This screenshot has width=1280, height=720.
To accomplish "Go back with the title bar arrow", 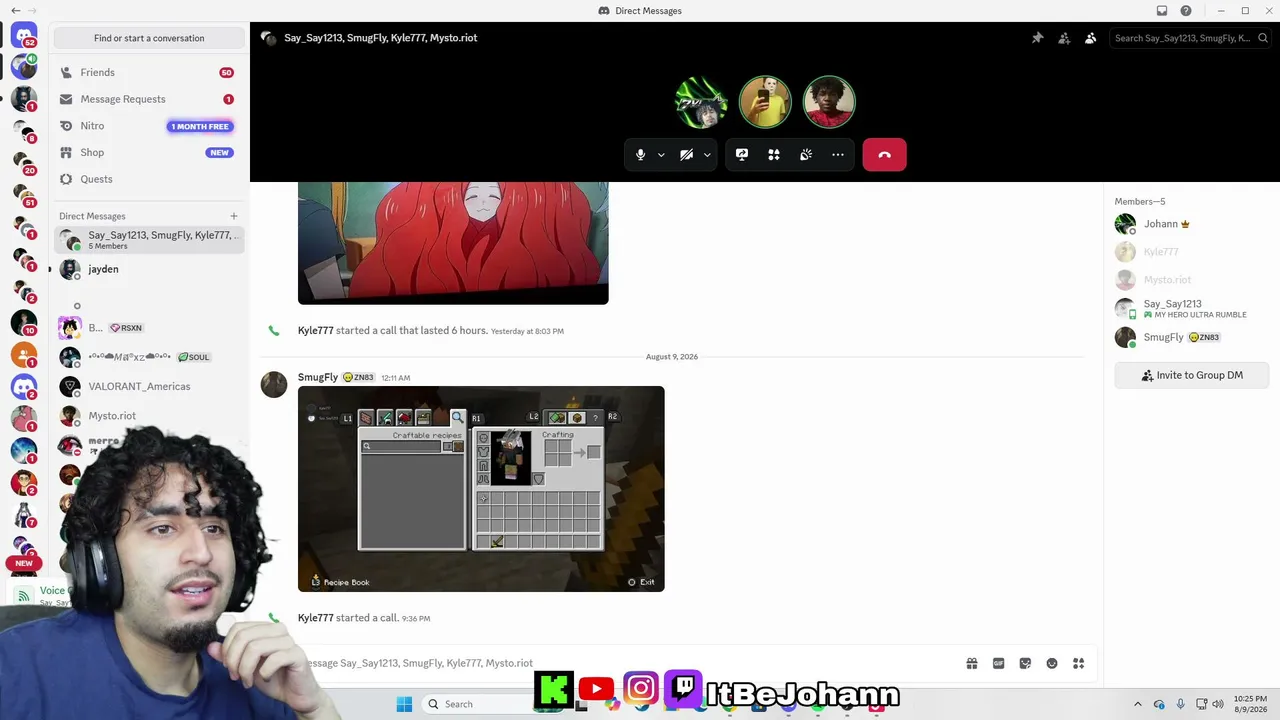I will point(15,11).
